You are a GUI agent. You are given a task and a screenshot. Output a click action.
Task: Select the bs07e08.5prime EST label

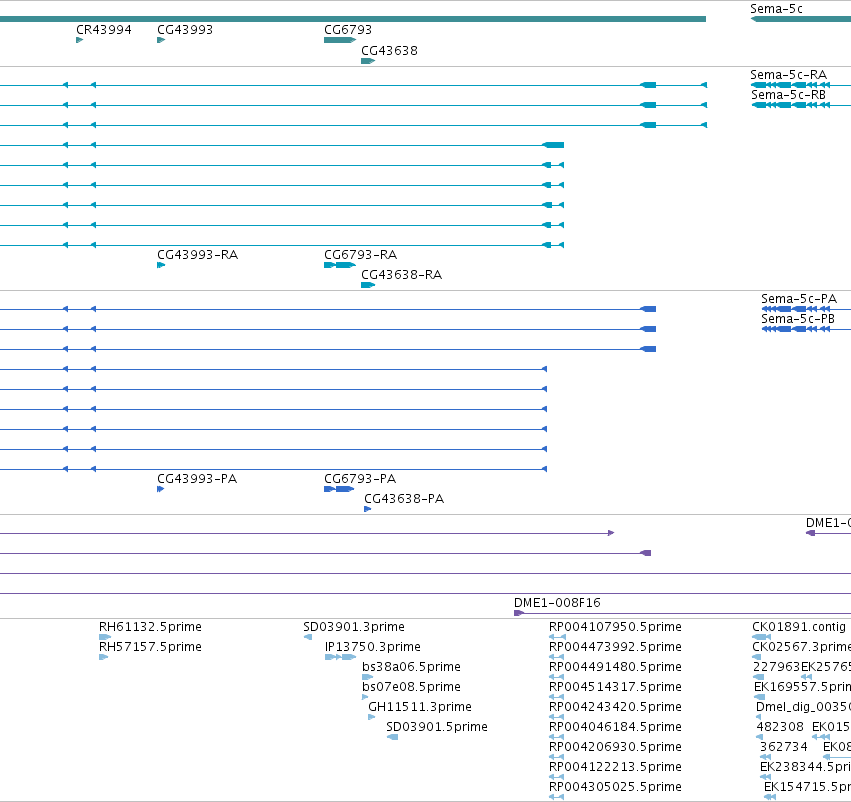[411, 687]
